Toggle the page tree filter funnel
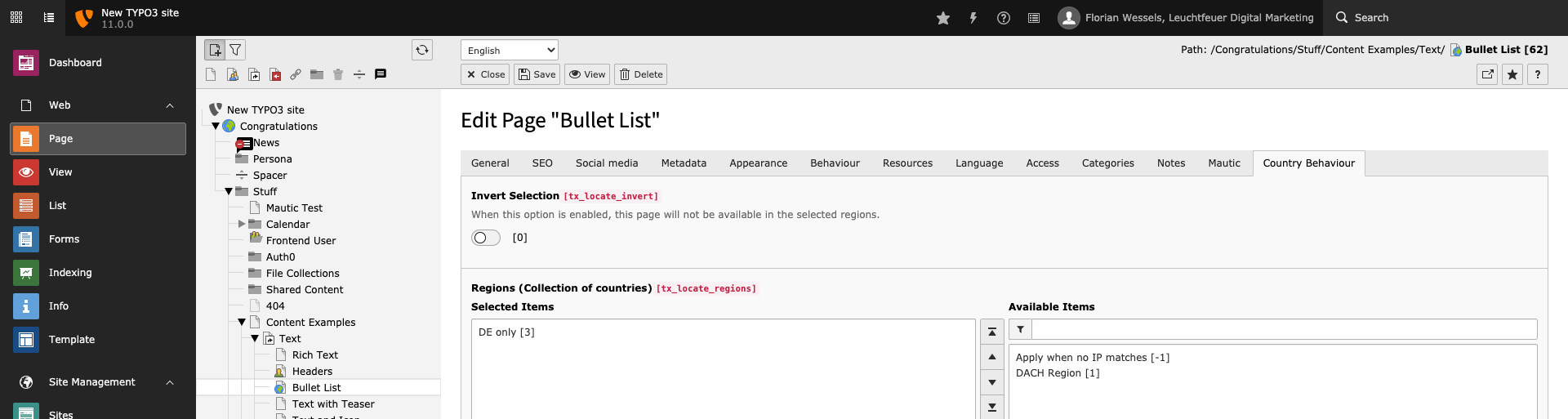 235,50
